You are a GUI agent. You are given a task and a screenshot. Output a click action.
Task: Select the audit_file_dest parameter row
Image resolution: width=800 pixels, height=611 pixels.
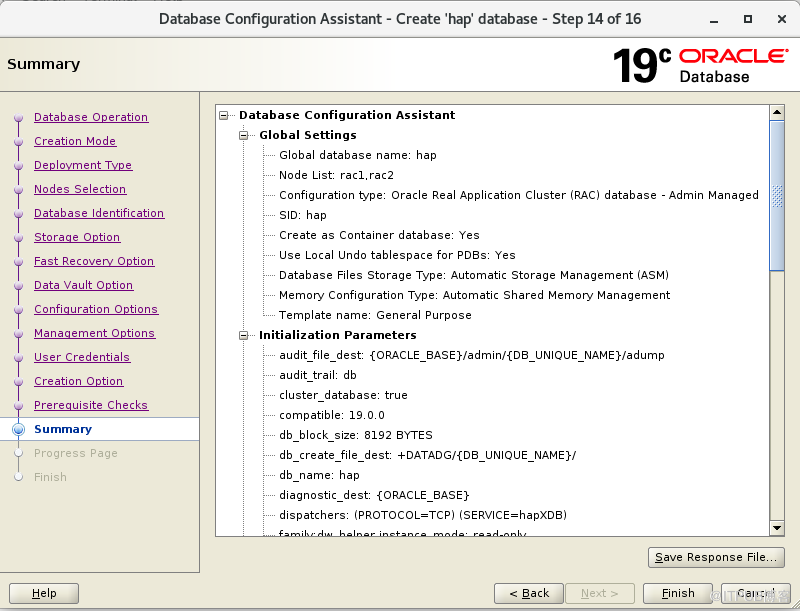tap(471, 355)
